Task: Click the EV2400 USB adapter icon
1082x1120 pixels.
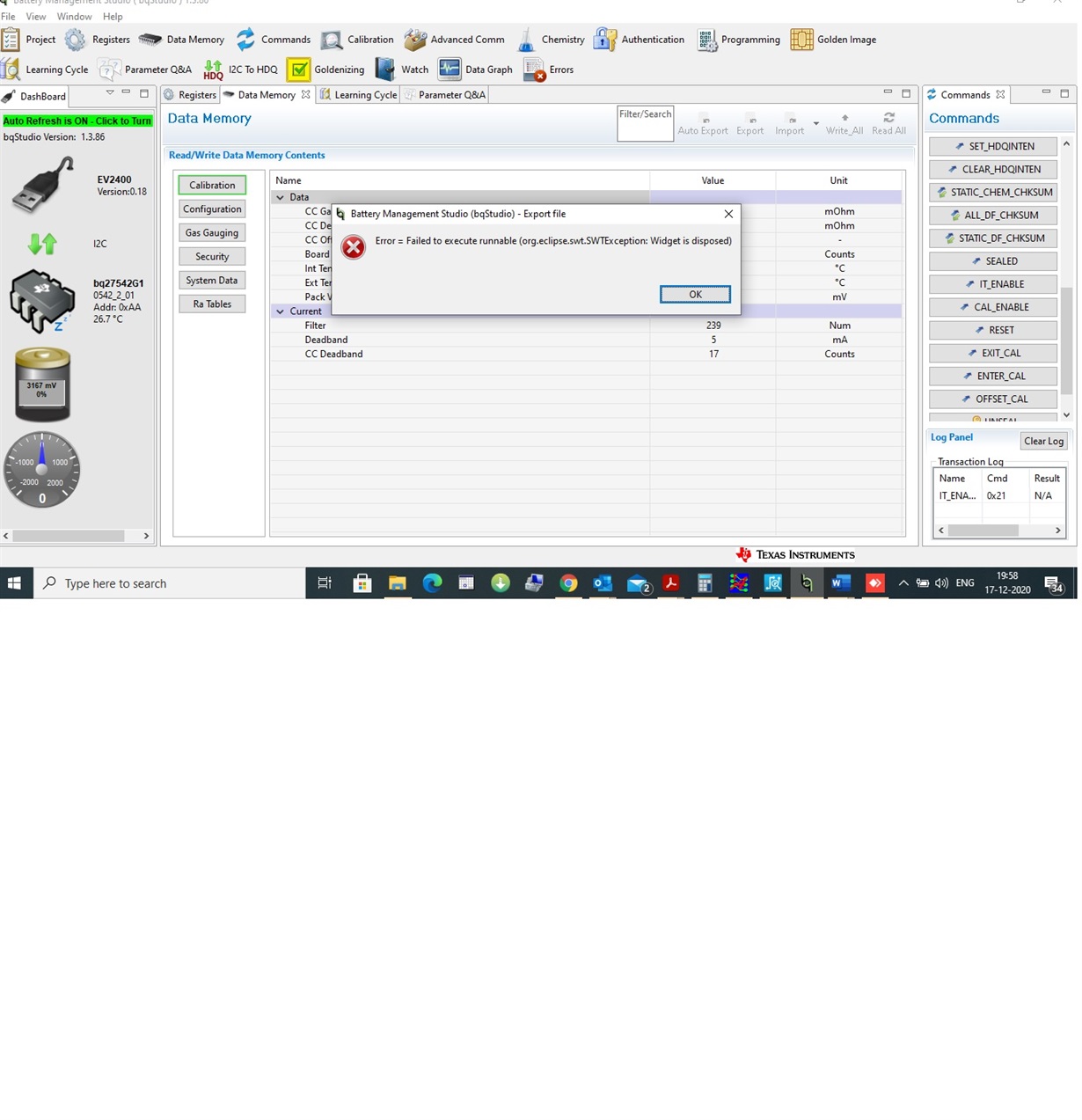Action: pos(43,184)
